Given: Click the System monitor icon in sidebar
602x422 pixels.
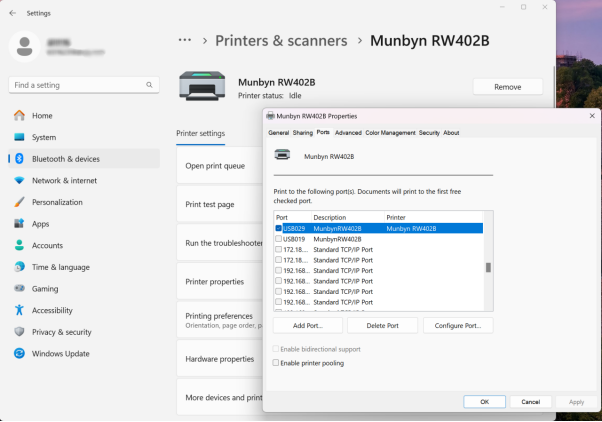Looking at the screenshot, I should [x=19, y=137].
